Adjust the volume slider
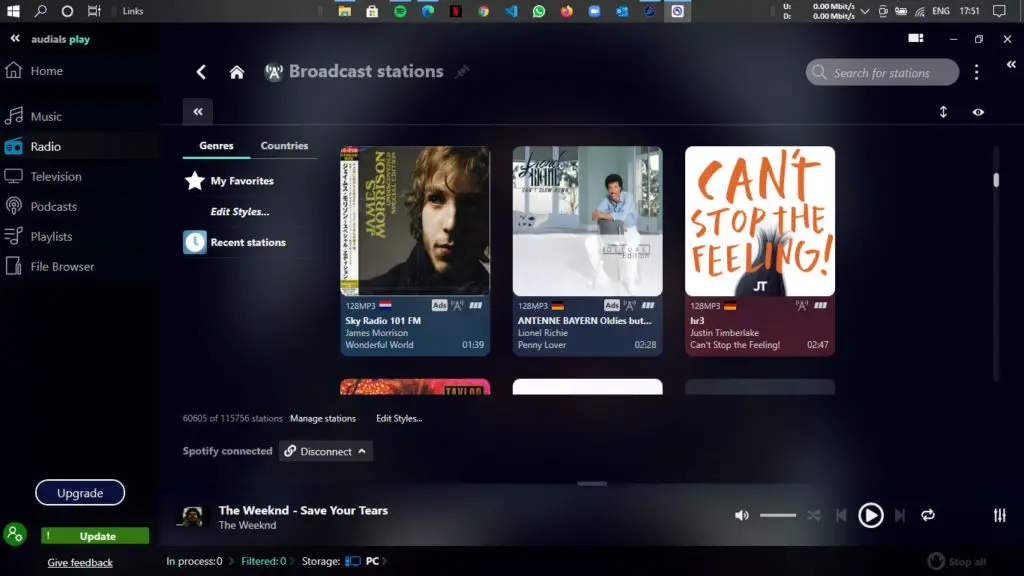The image size is (1024, 576). click(x=778, y=515)
